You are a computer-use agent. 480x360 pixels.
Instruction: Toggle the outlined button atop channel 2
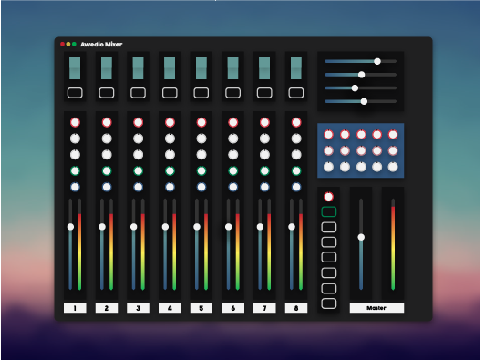pyautogui.click(x=106, y=93)
